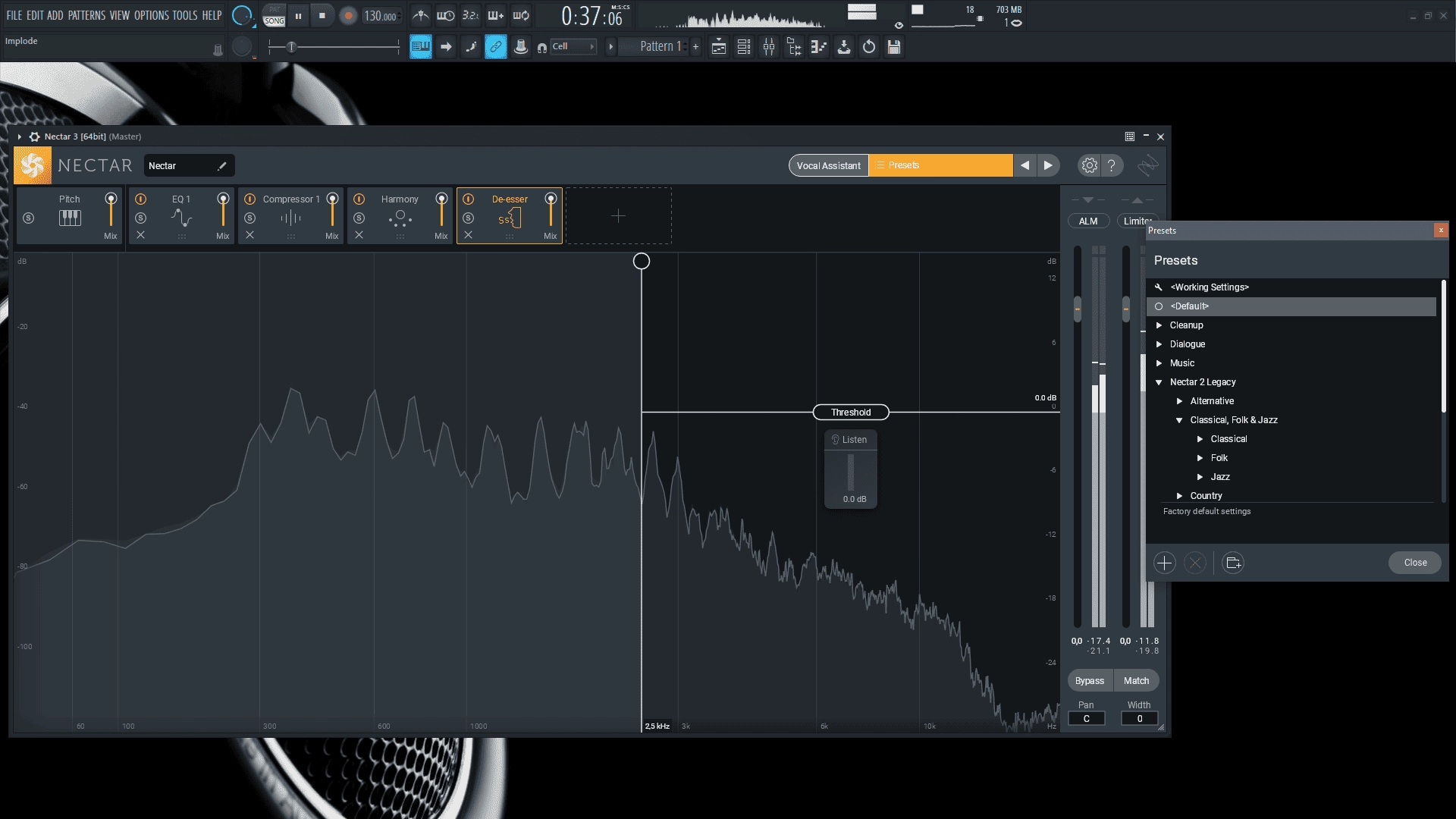Open Nectar settings gear icon
This screenshot has height=819, width=1456.
[1089, 165]
